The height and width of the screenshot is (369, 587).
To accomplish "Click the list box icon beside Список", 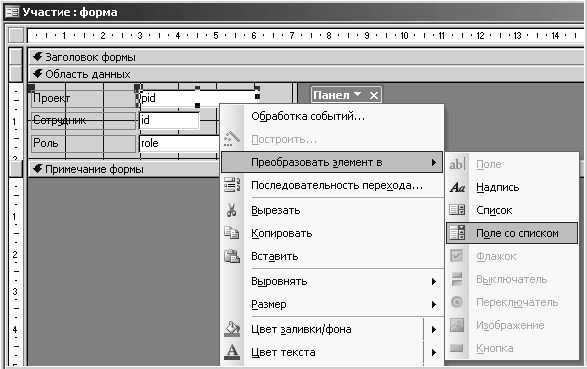I will [x=457, y=210].
